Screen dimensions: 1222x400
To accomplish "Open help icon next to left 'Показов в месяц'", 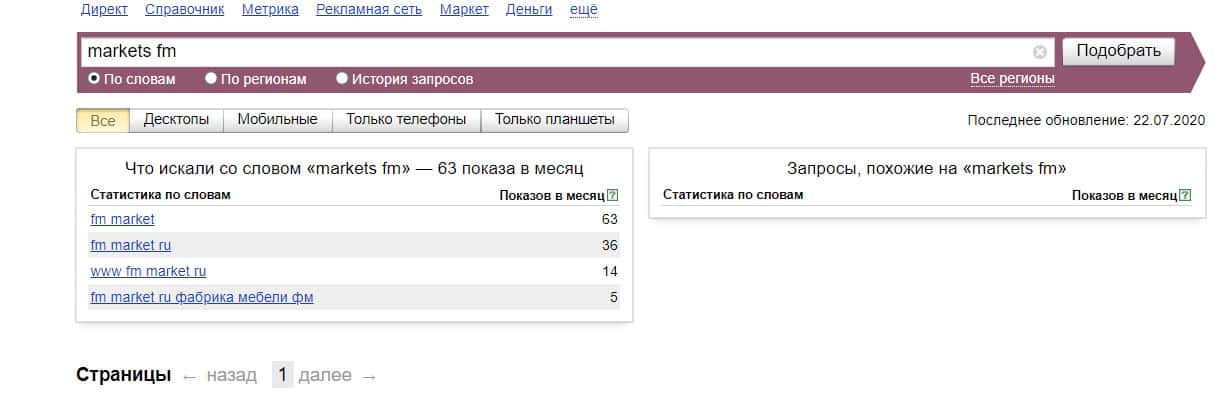I will (613, 195).
